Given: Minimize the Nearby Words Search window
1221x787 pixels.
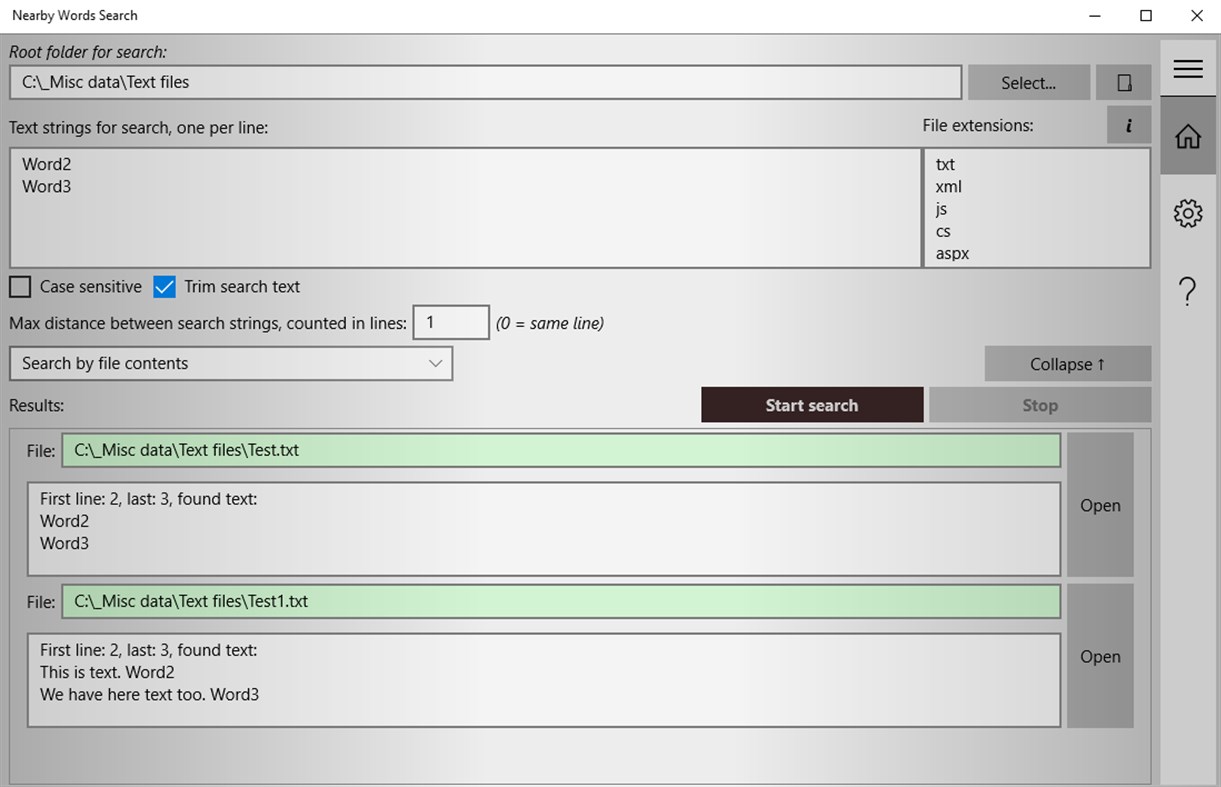Looking at the screenshot, I should point(1095,16).
